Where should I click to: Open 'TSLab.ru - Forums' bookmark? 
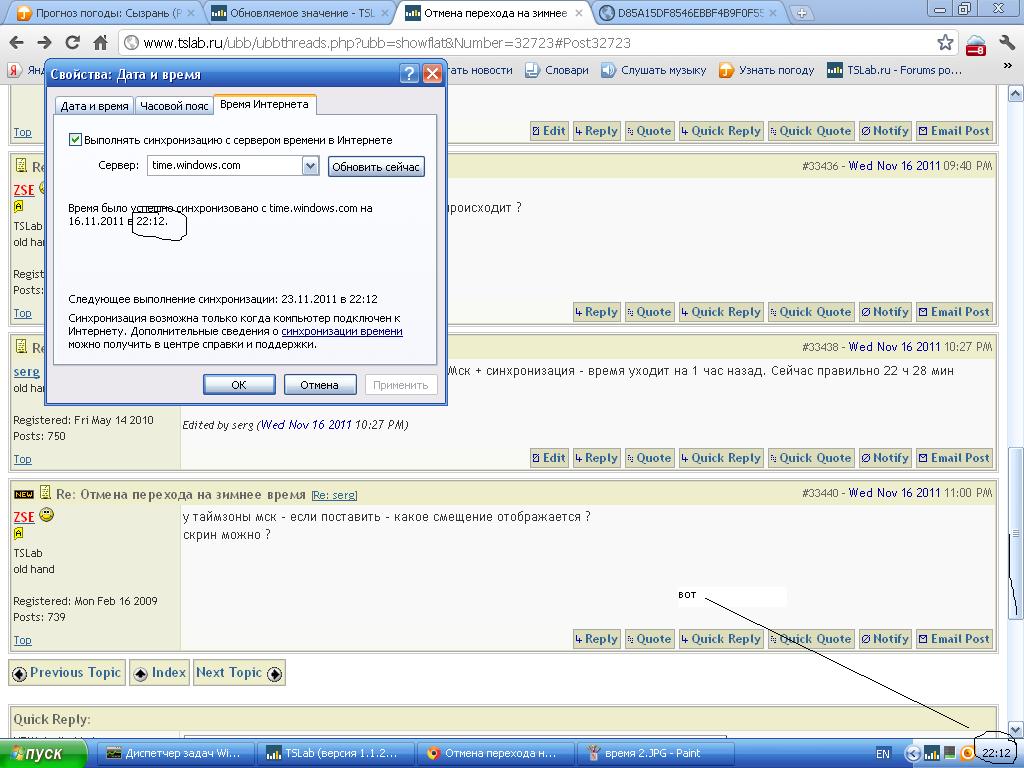click(x=895, y=70)
